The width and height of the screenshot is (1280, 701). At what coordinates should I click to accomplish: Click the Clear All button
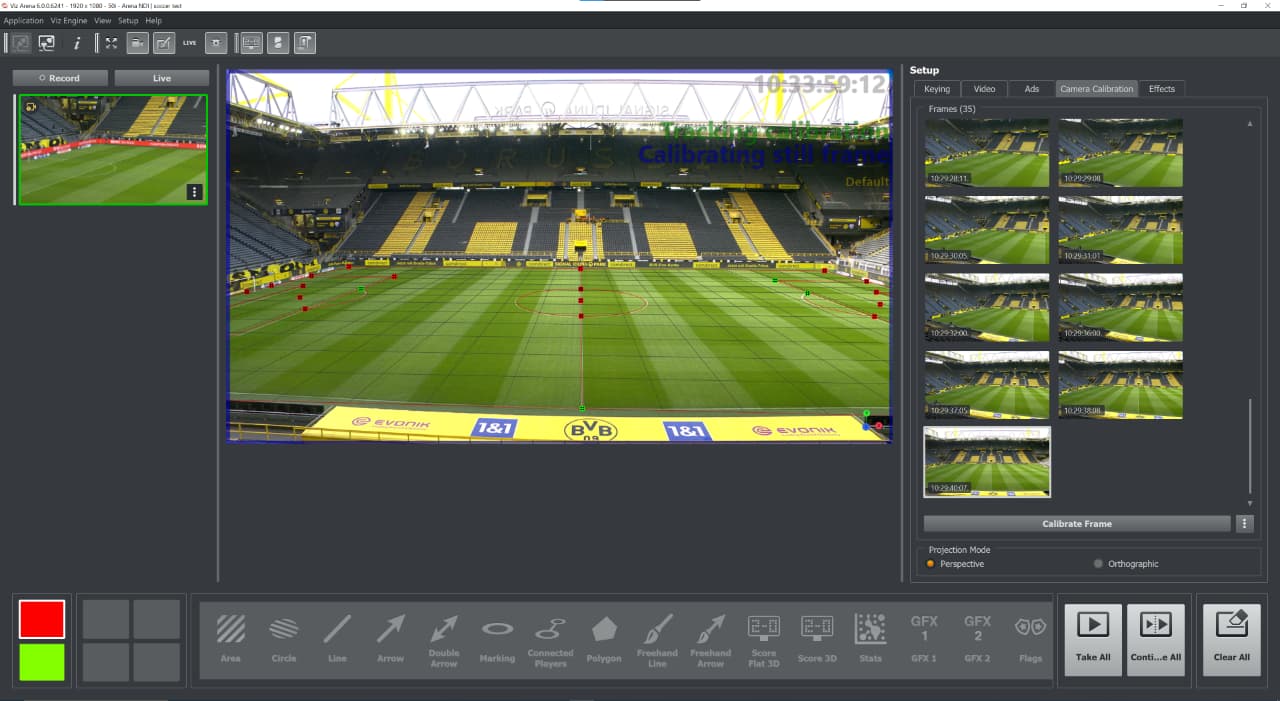click(x=1231, y=640)
